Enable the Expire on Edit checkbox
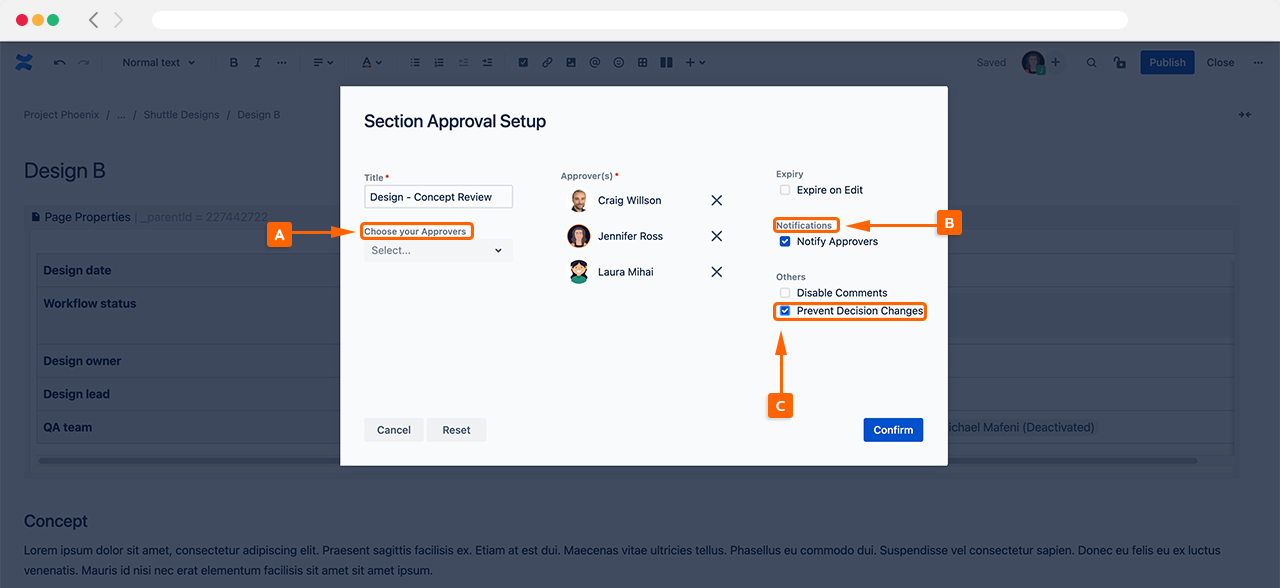The image size is (1280, 588). [785, 190]
